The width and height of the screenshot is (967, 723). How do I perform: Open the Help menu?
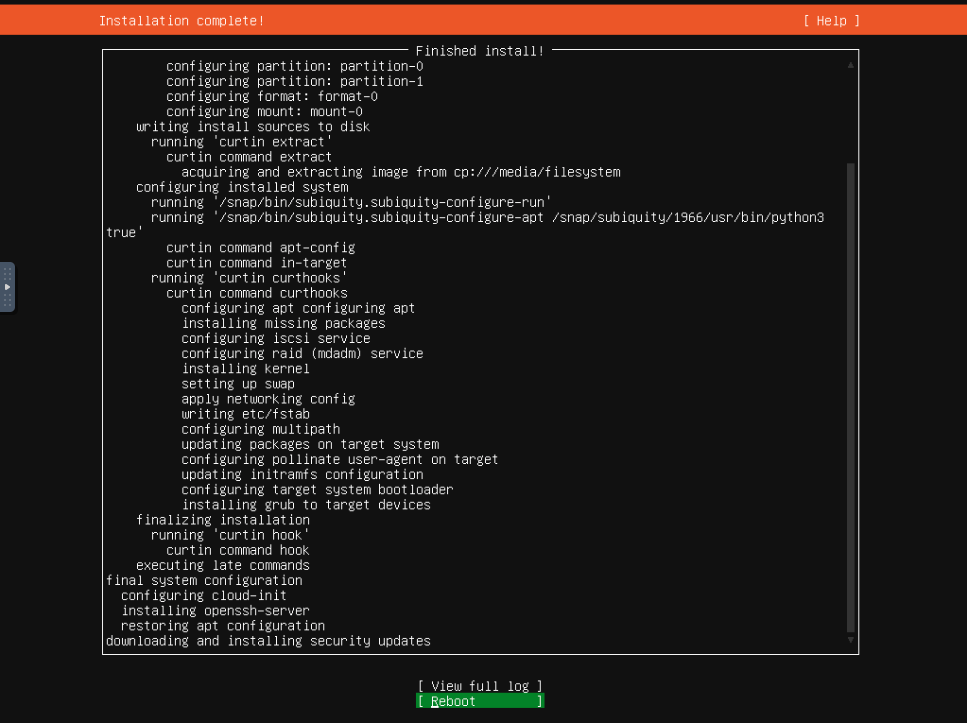point(831,21)
